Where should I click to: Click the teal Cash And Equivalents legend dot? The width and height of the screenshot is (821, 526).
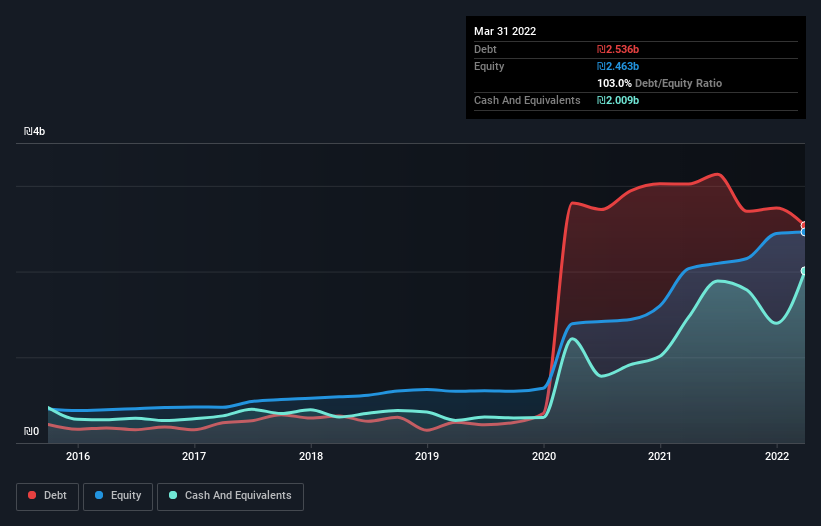173,495
